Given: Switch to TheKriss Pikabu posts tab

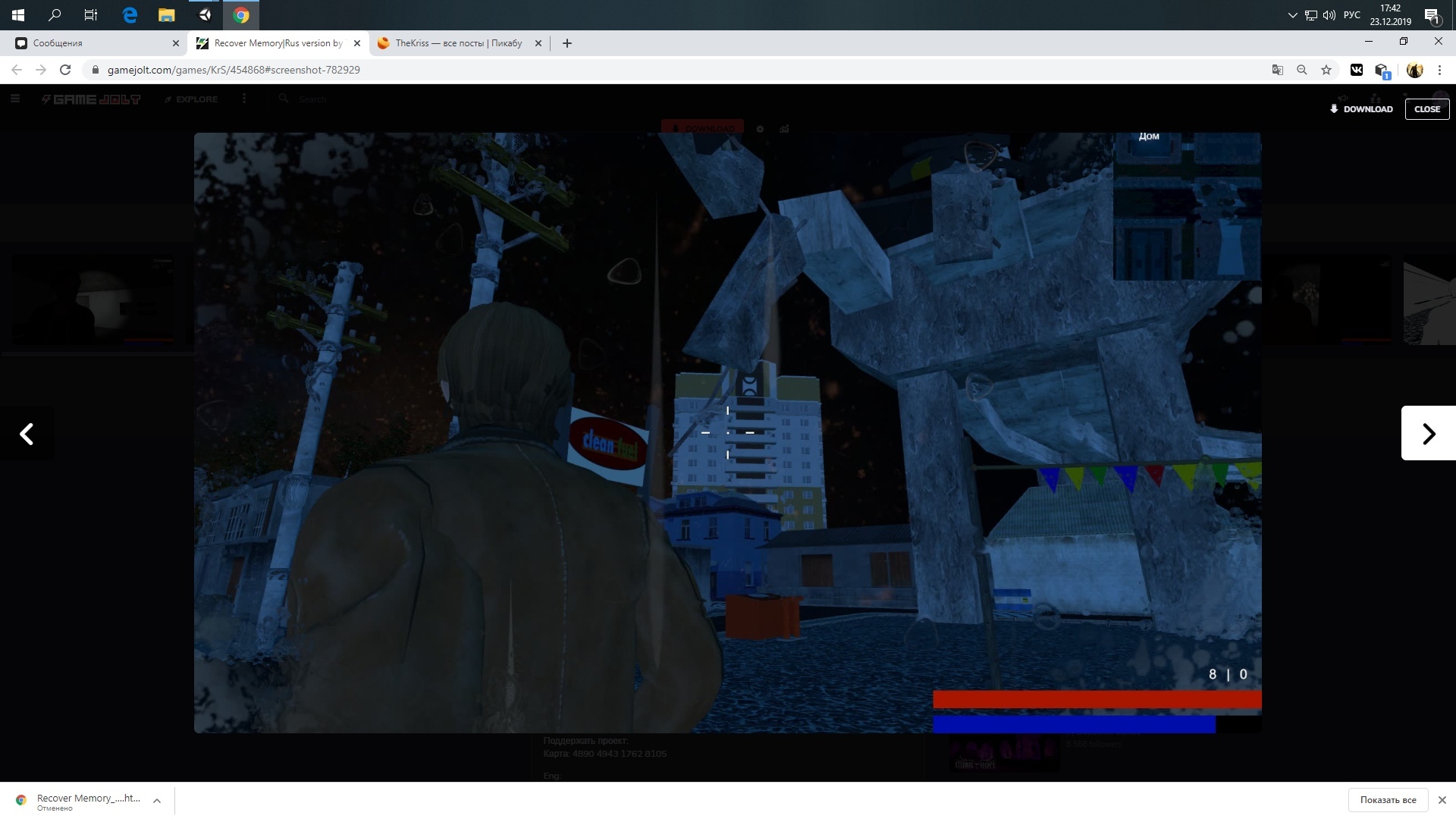Looking at the screenshot, I should [459, 43].
